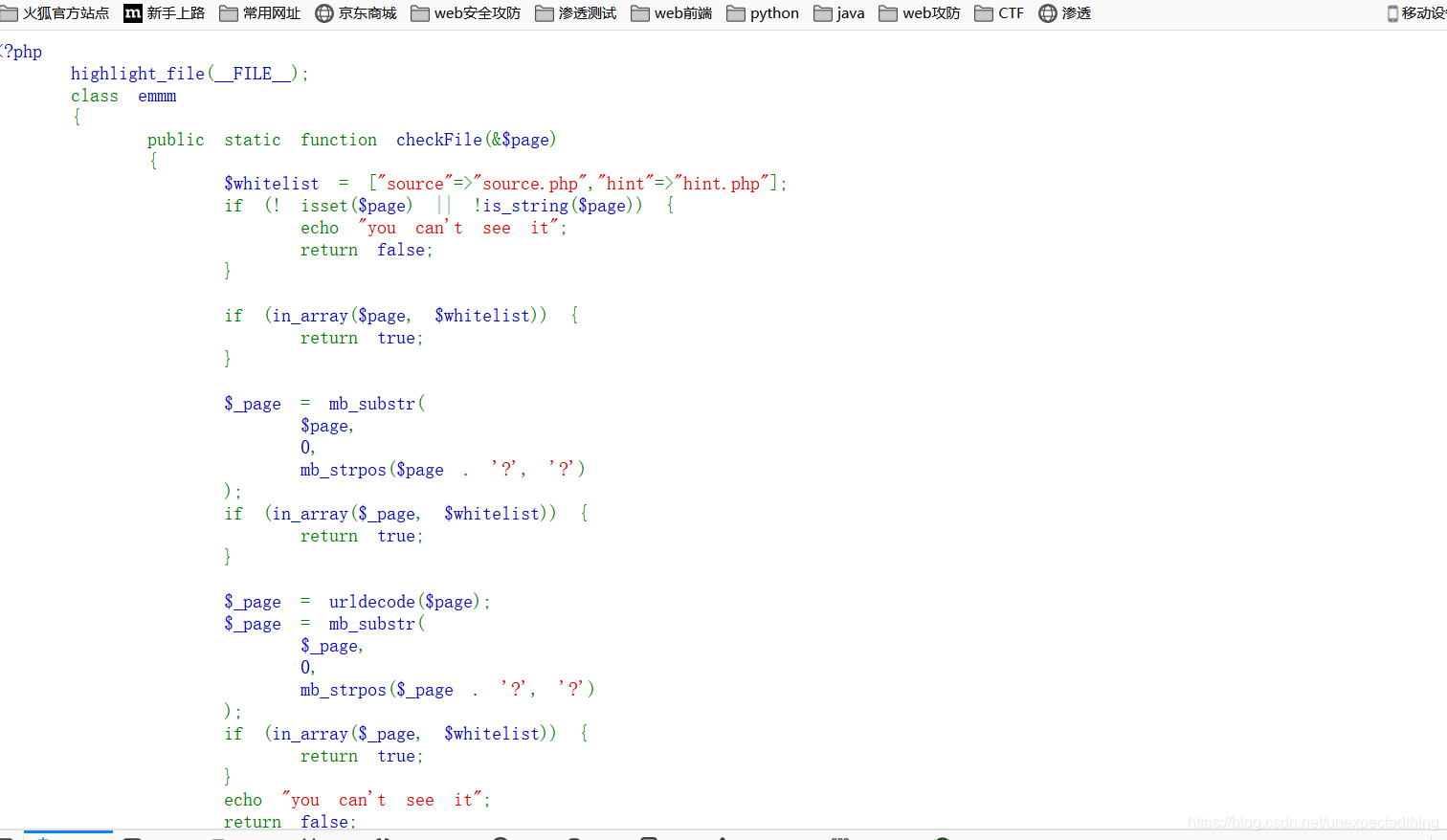Open the 常用网址 bookmark folder
Viewport: 1447px width, 840px height.
pos(260,13)
